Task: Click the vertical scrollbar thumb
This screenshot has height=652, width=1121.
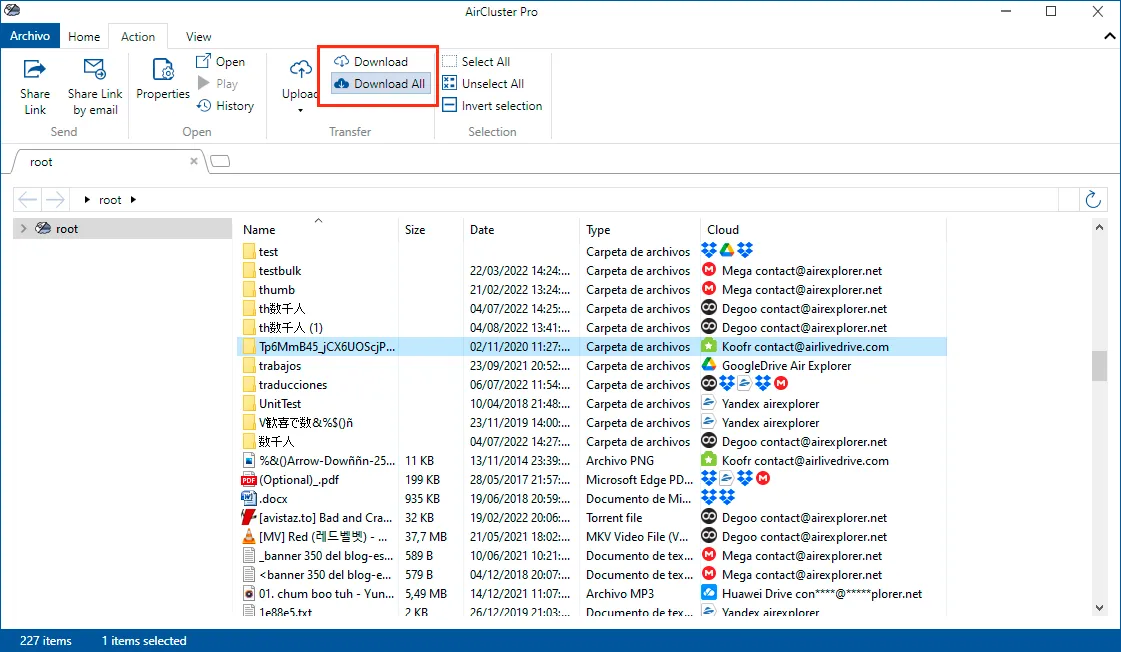Action: coord(1100,366)
